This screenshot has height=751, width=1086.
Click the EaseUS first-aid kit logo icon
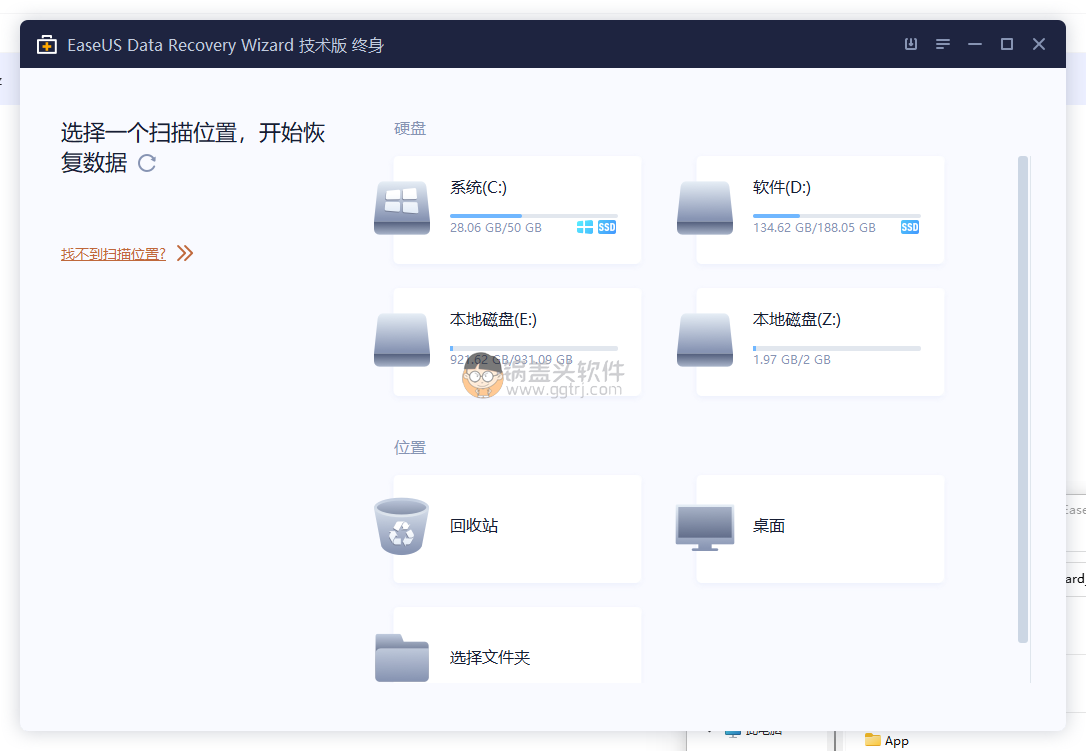point(46,44)
